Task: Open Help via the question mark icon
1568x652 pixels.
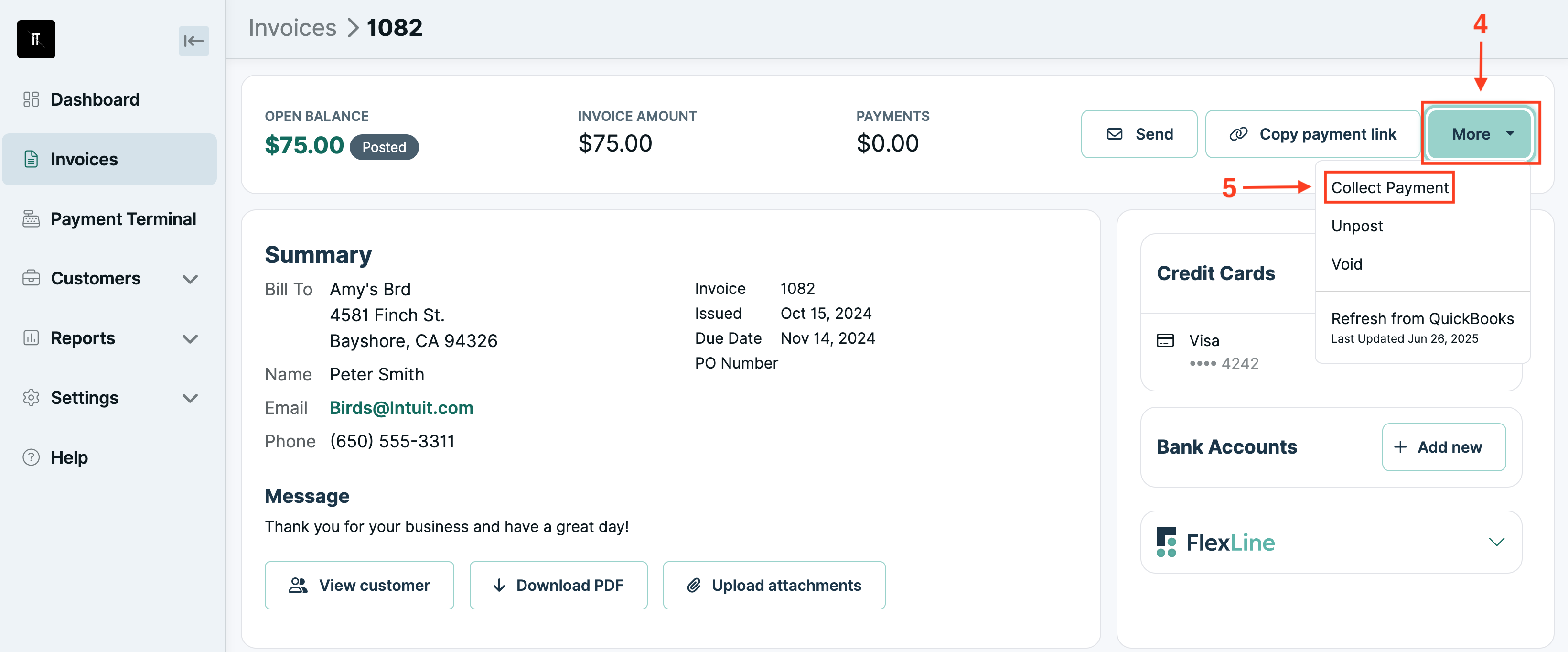Action: [x=31, y=457]
